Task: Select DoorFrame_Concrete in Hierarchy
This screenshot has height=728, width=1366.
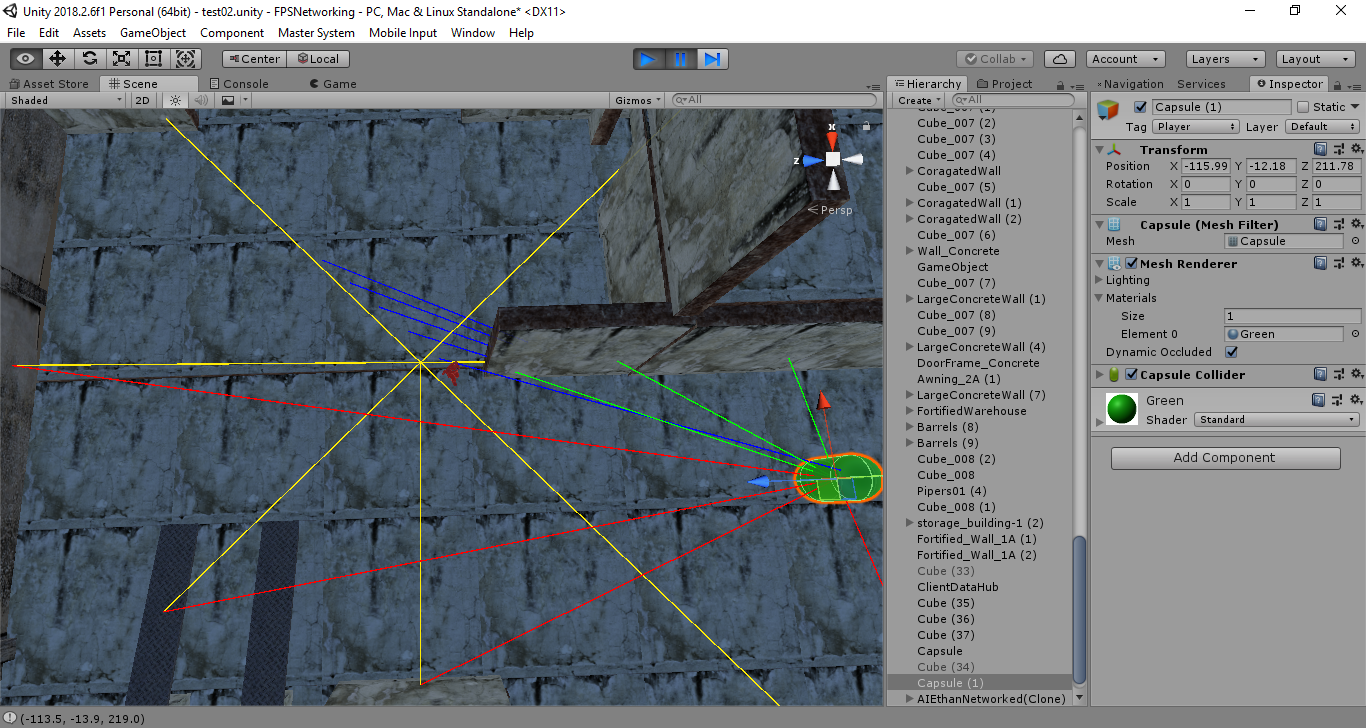Action: tap(978, 363)
